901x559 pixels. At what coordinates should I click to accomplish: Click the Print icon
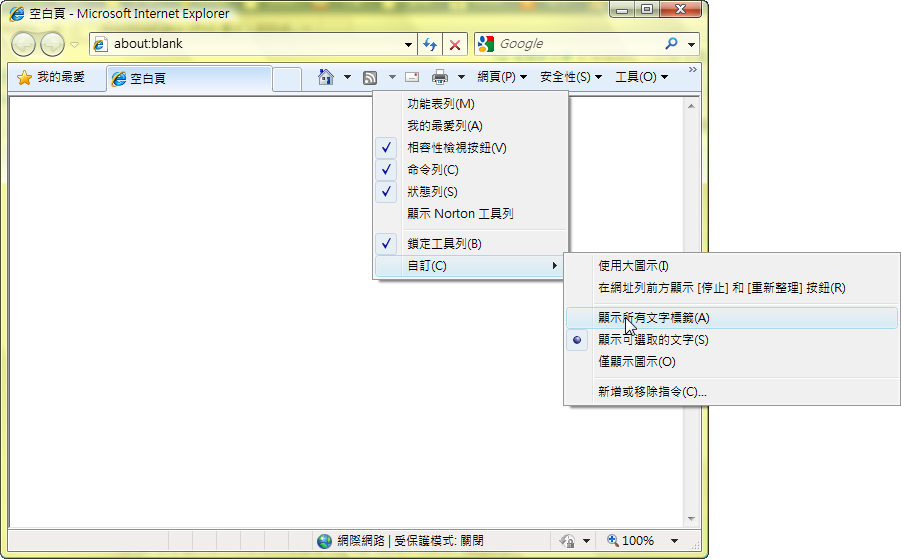(x=440, y=77)
